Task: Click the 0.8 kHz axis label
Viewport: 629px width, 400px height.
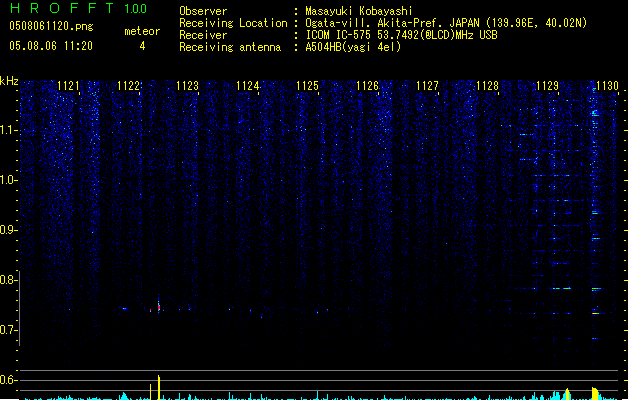Action: (8, 280)
